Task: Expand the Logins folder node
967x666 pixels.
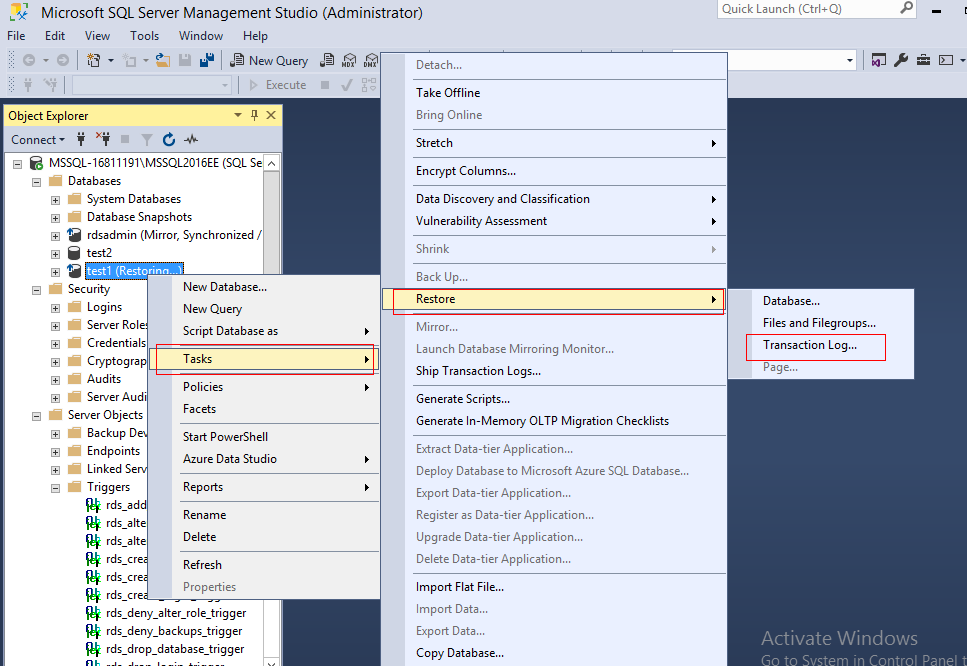Action: tap(56, 308)
